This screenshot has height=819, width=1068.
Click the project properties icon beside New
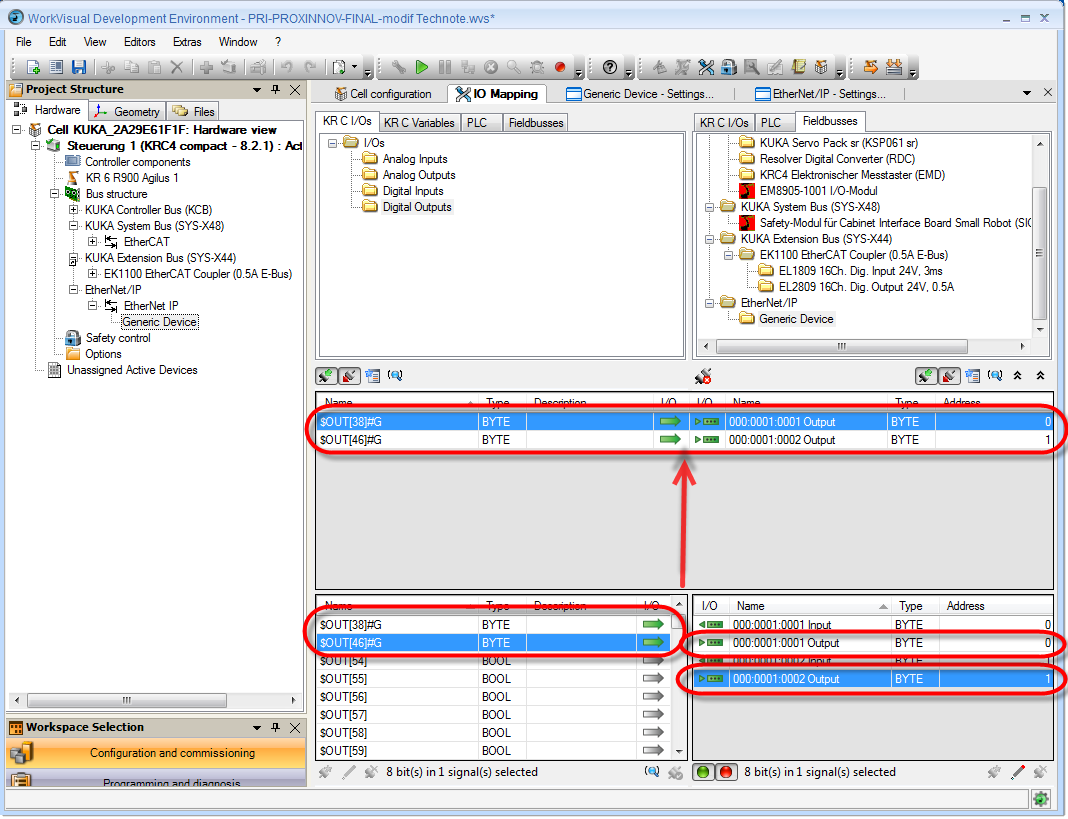57,67
